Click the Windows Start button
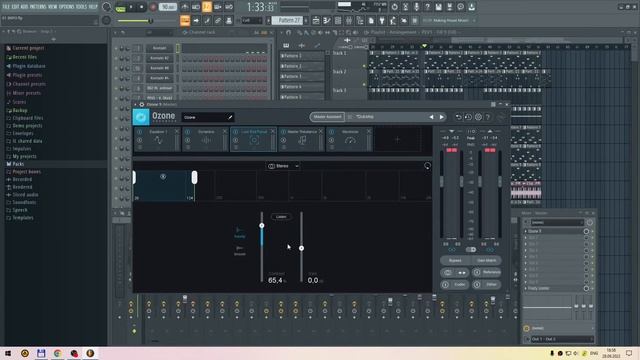Image resolution: width=640 pixels, height=360 pixels. point(8,353)
